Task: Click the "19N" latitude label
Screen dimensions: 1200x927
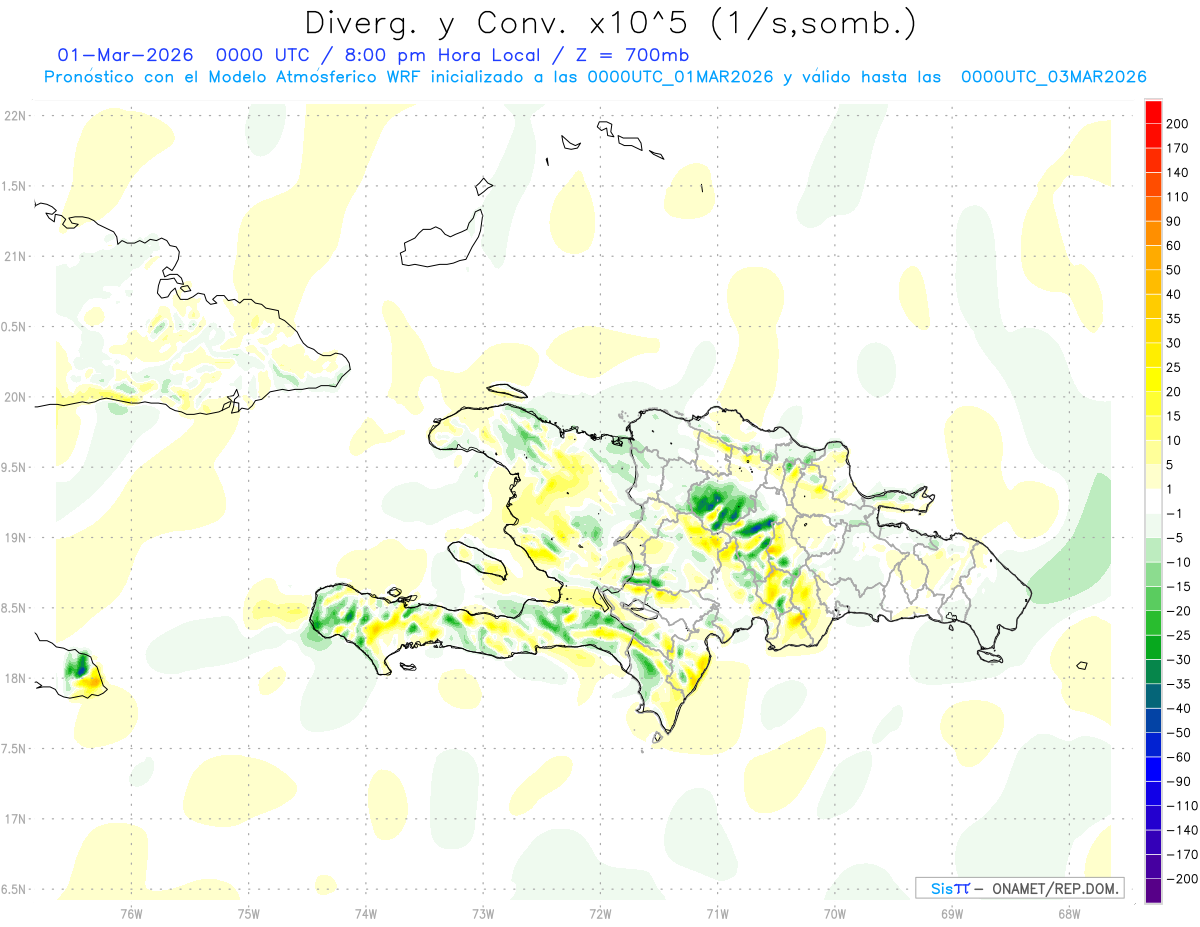Action: click(x=14, y=537)
